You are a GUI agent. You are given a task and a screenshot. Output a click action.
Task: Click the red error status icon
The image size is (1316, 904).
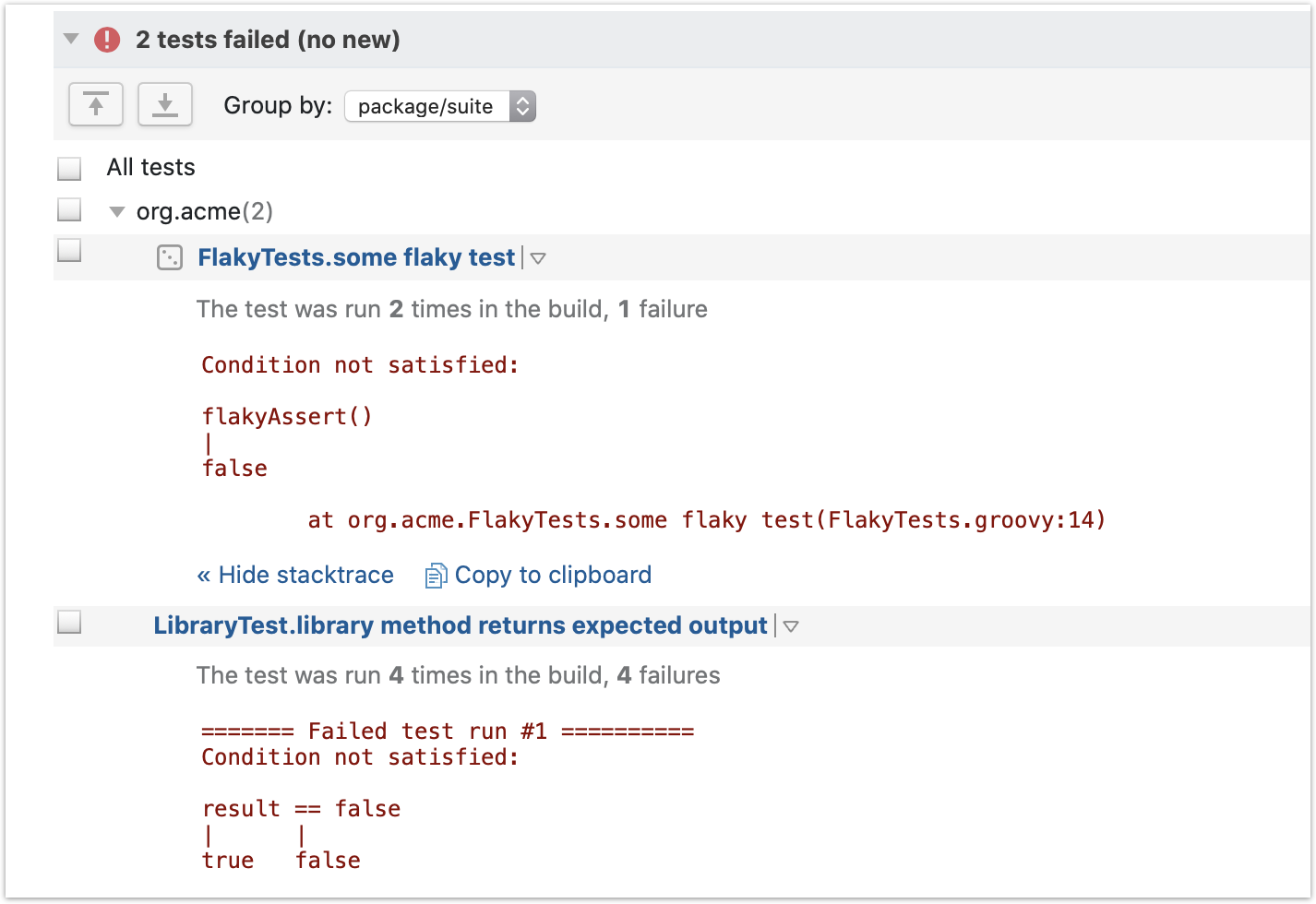[x=107, y=40]
